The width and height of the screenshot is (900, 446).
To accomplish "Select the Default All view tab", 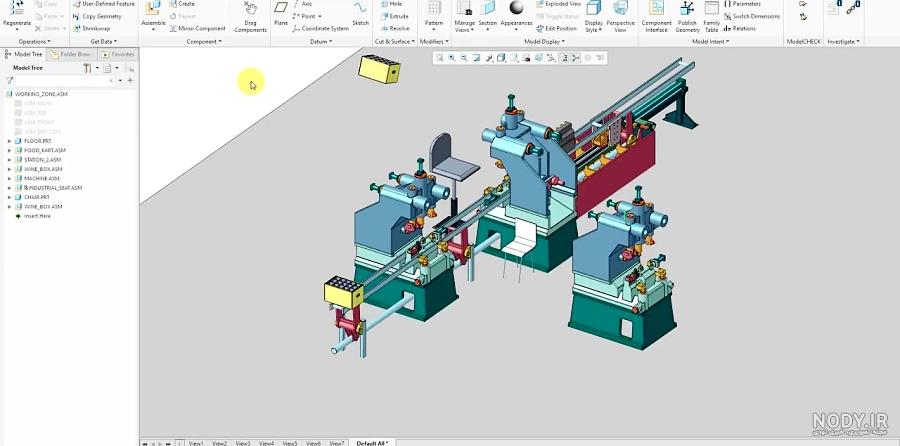I will [372, 443].
